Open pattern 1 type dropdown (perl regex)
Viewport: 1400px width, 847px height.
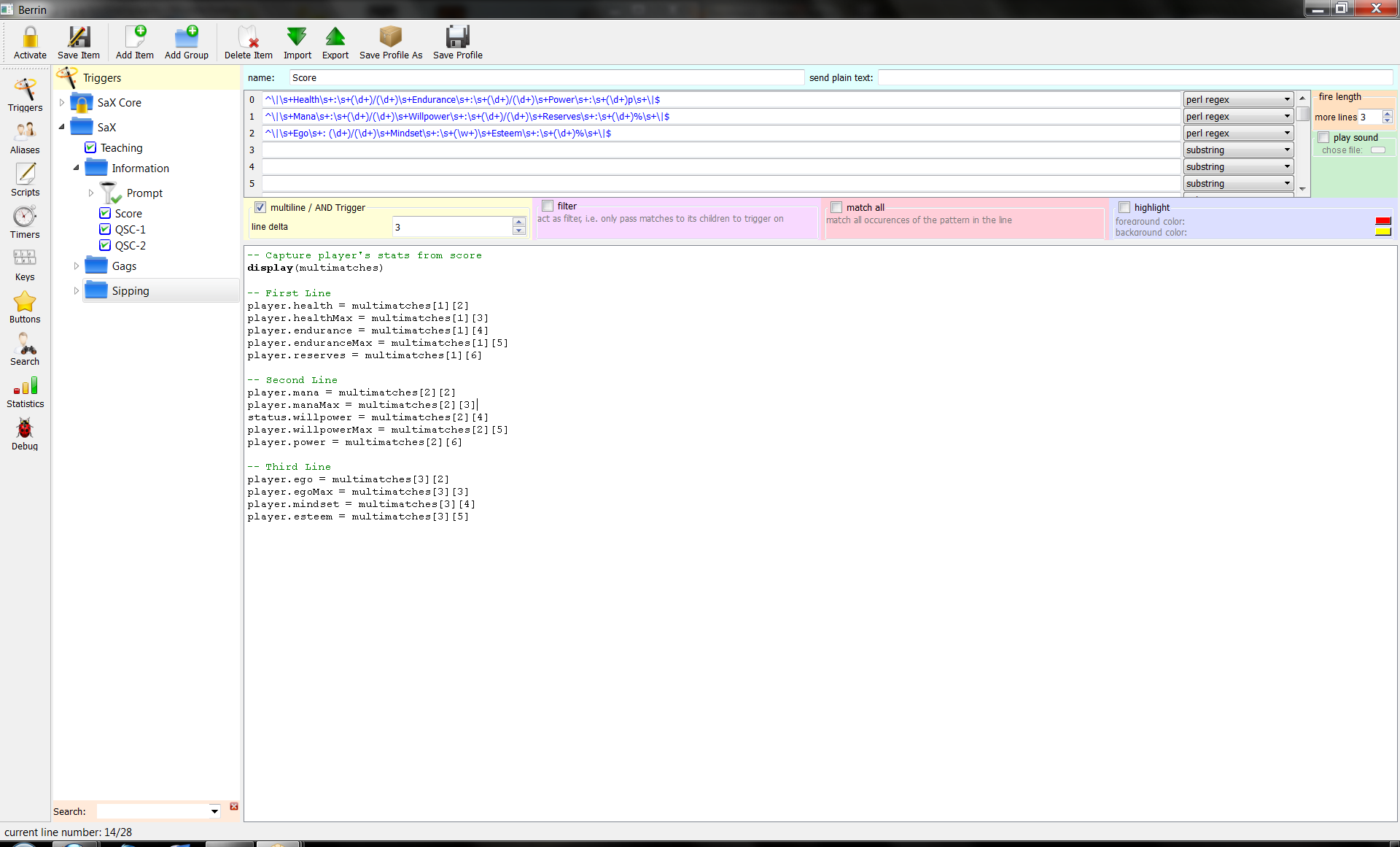[1238, 116]
